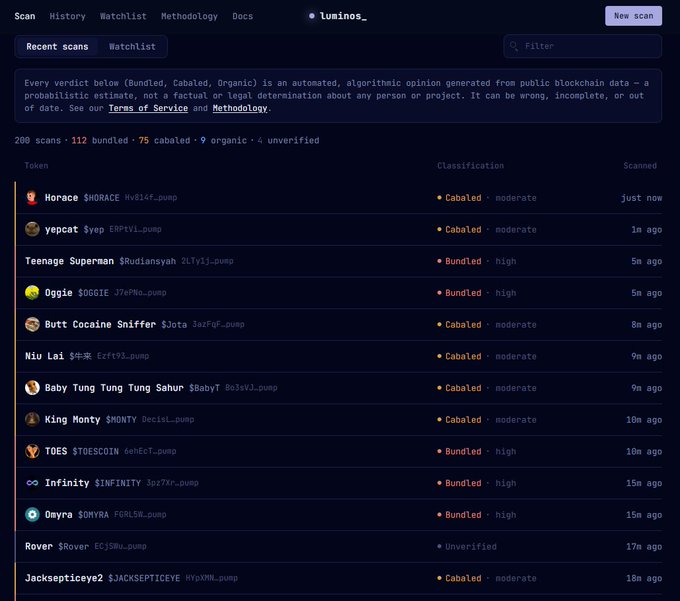Click the King Monty avatar icon
Viewport: 680px width, 601px height.
(32, 419)
